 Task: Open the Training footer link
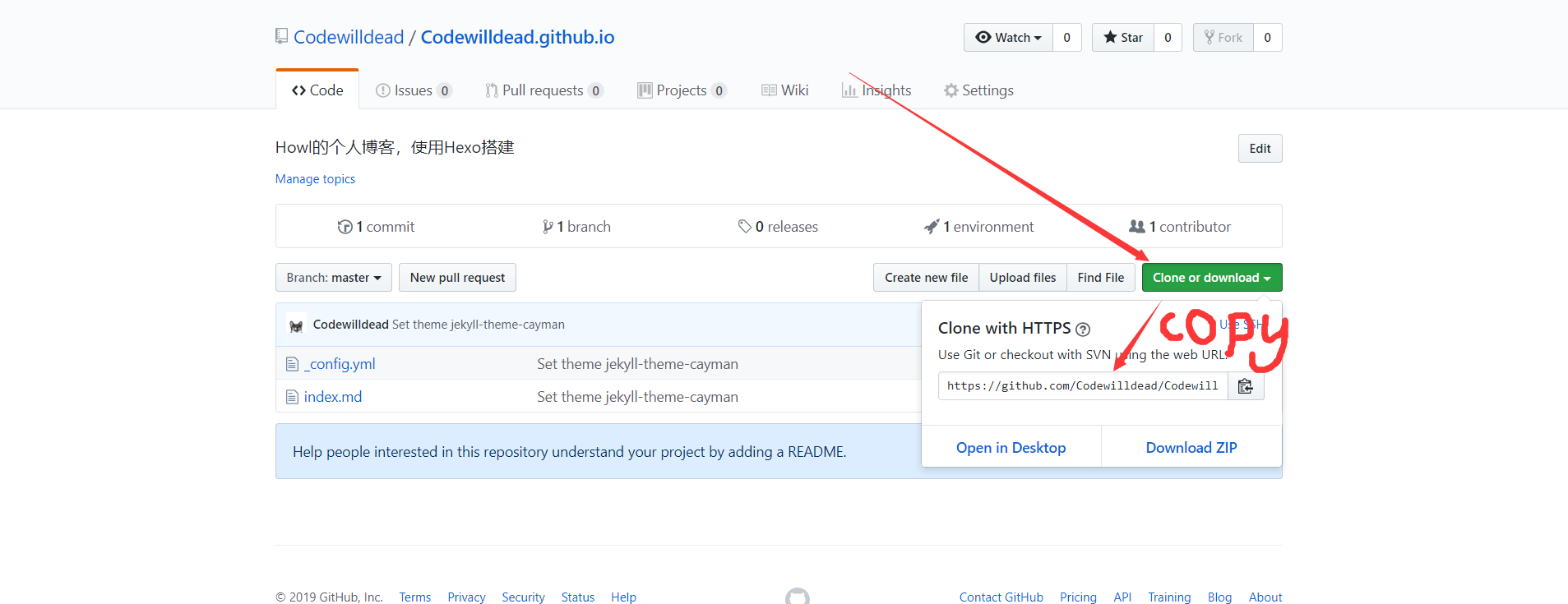pyautogui.click(x=1169, y=597)
